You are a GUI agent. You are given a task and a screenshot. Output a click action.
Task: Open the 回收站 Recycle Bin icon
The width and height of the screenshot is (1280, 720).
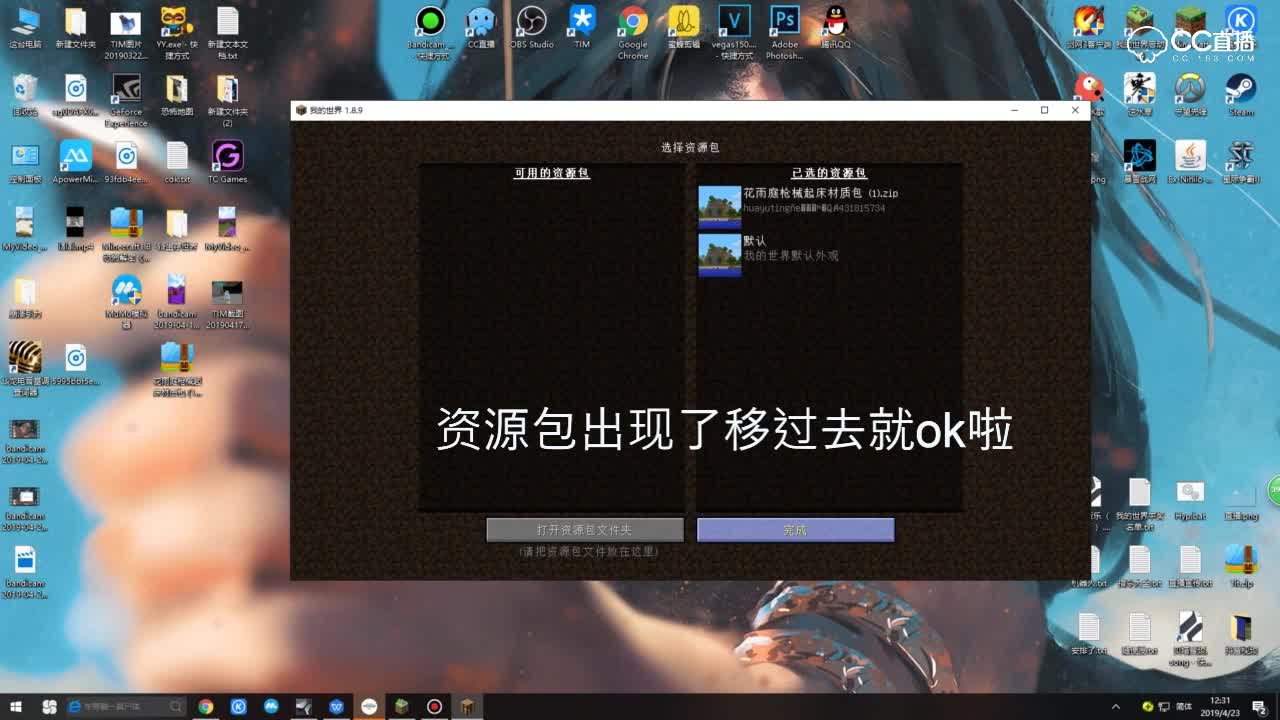click(25, 95)
